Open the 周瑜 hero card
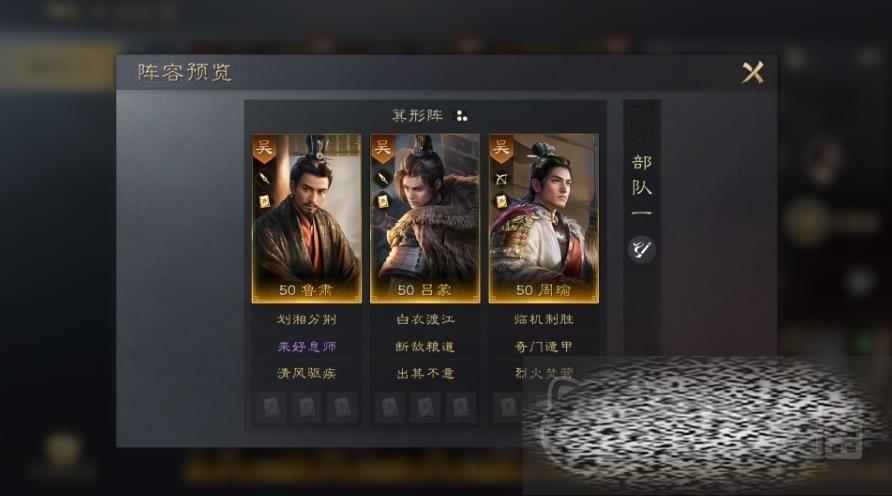This screenshot has height=496, width=892. (x=543, y=218)
